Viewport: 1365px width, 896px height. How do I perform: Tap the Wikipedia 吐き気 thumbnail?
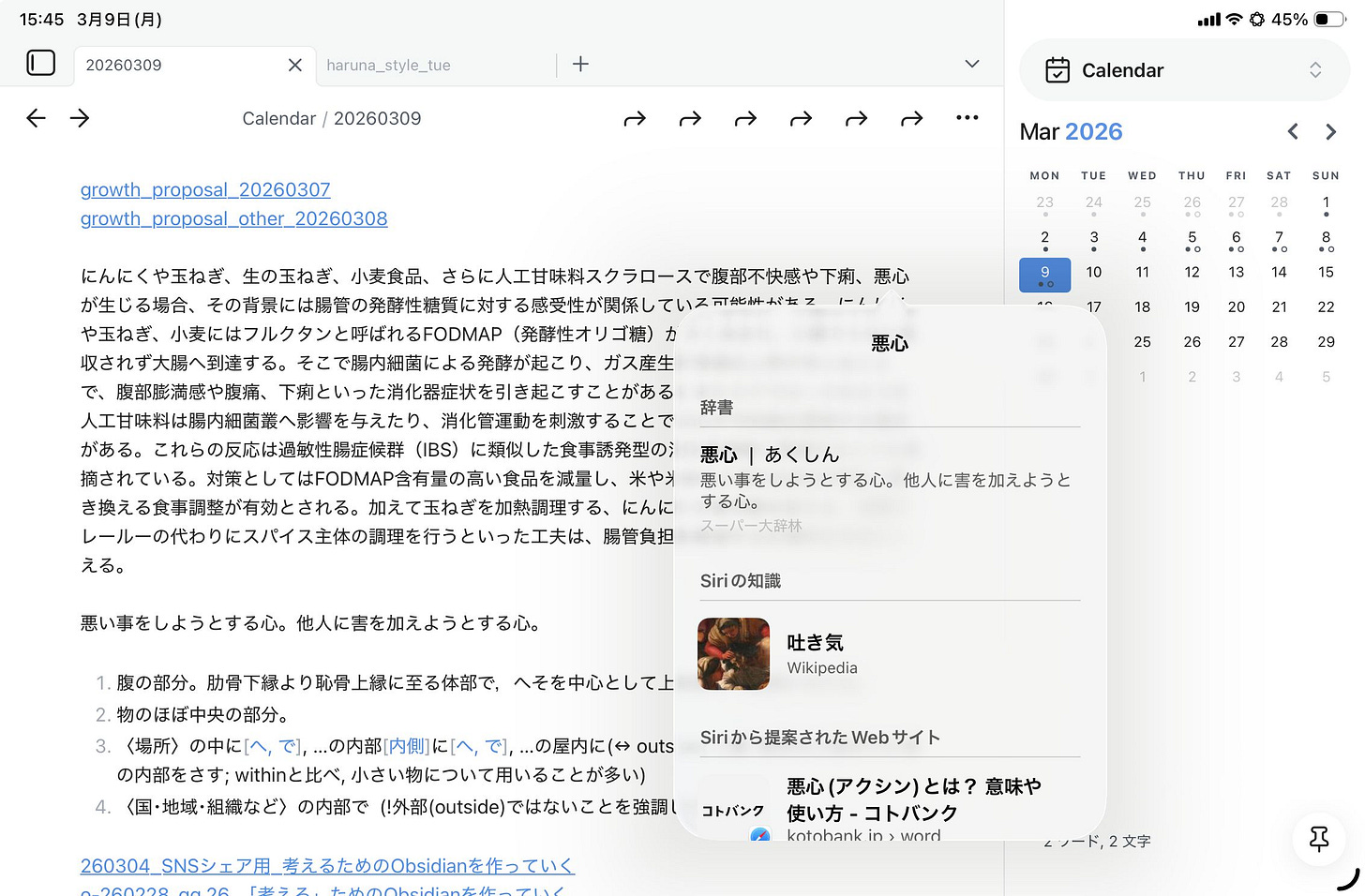click(x=733, y=653)
